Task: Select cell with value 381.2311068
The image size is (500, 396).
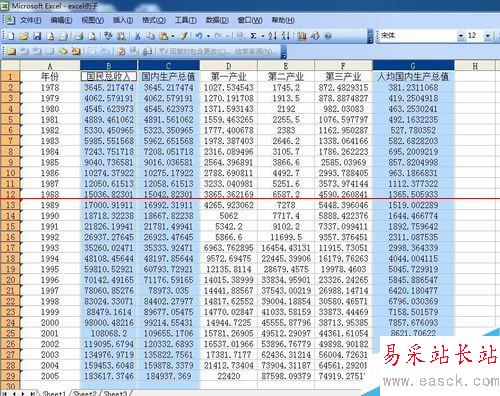Action: (413, 88)
